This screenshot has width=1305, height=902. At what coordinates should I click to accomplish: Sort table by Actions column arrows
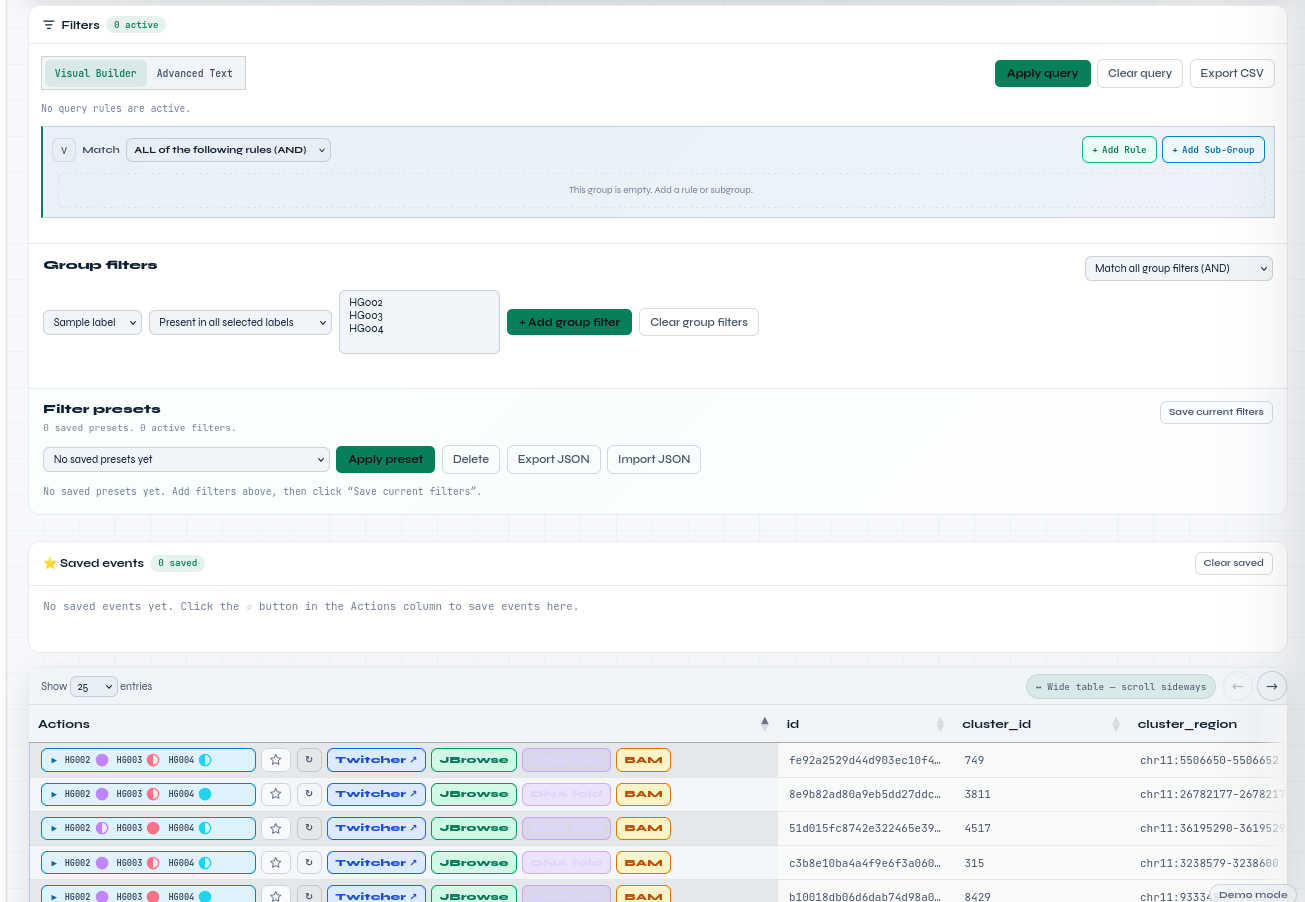[x=765, y=724]
